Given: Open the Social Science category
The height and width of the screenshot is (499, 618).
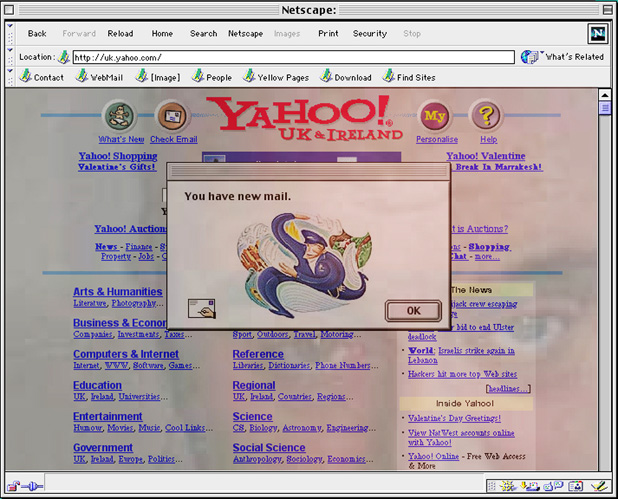Looking at the screenshot, I should [269, 447].
